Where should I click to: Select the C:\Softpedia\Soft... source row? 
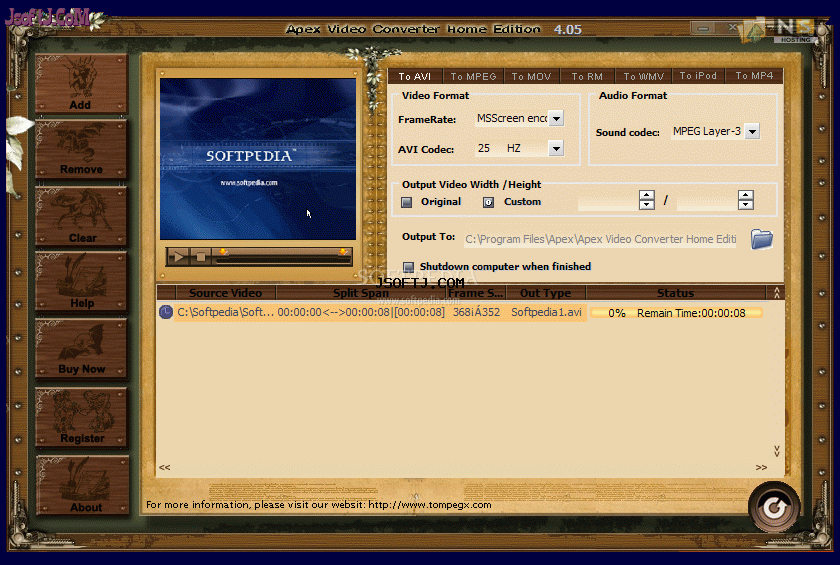click(225, 312)
